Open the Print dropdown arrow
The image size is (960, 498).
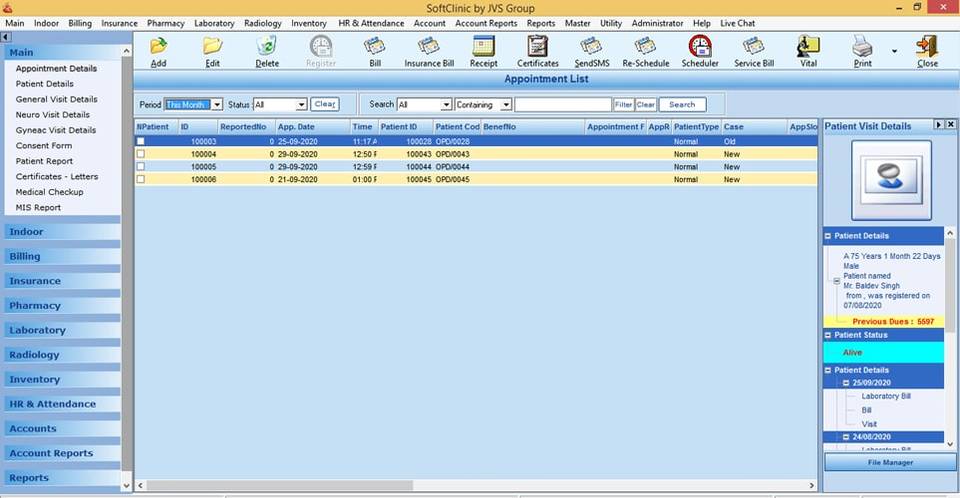[894, 51]
